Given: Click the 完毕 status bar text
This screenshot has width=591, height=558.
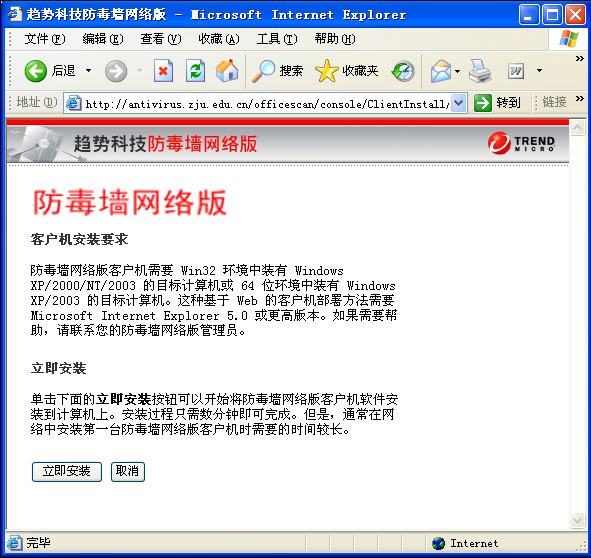Looking at the screenshot, I should click(x=38, y=543).
